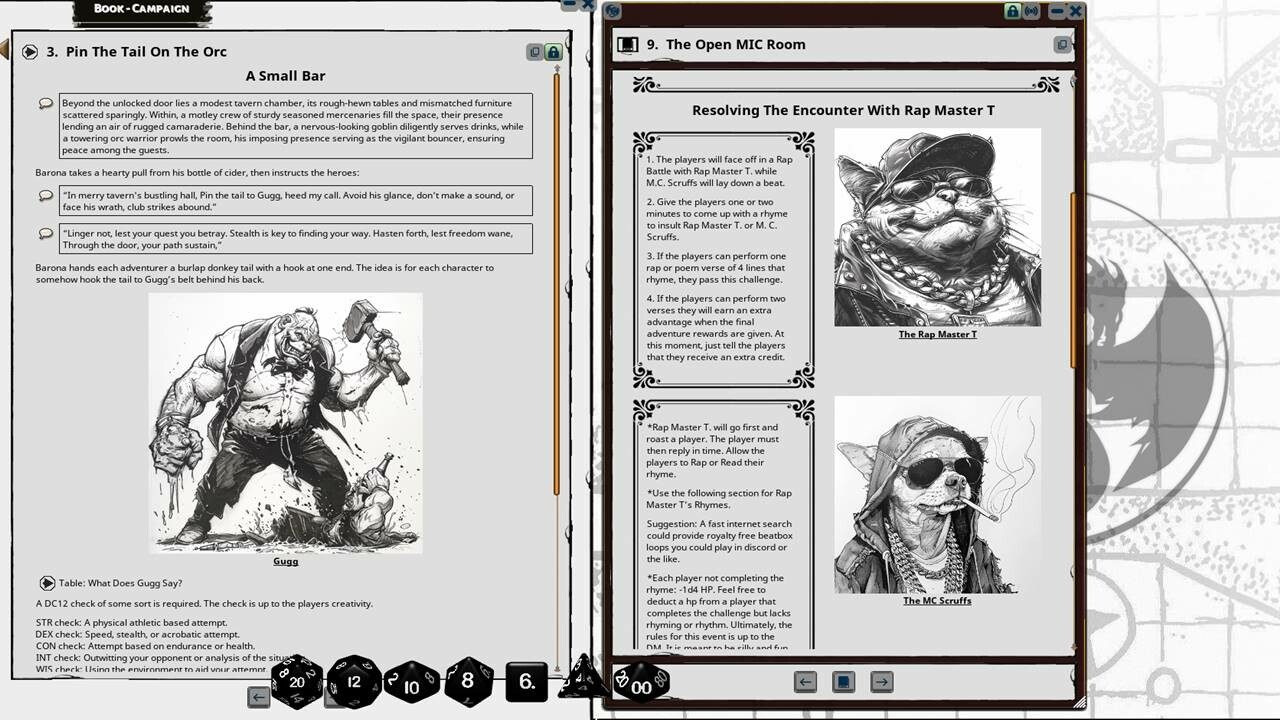Unlock the Book - Campaign window lock

(x=553, y=51)
